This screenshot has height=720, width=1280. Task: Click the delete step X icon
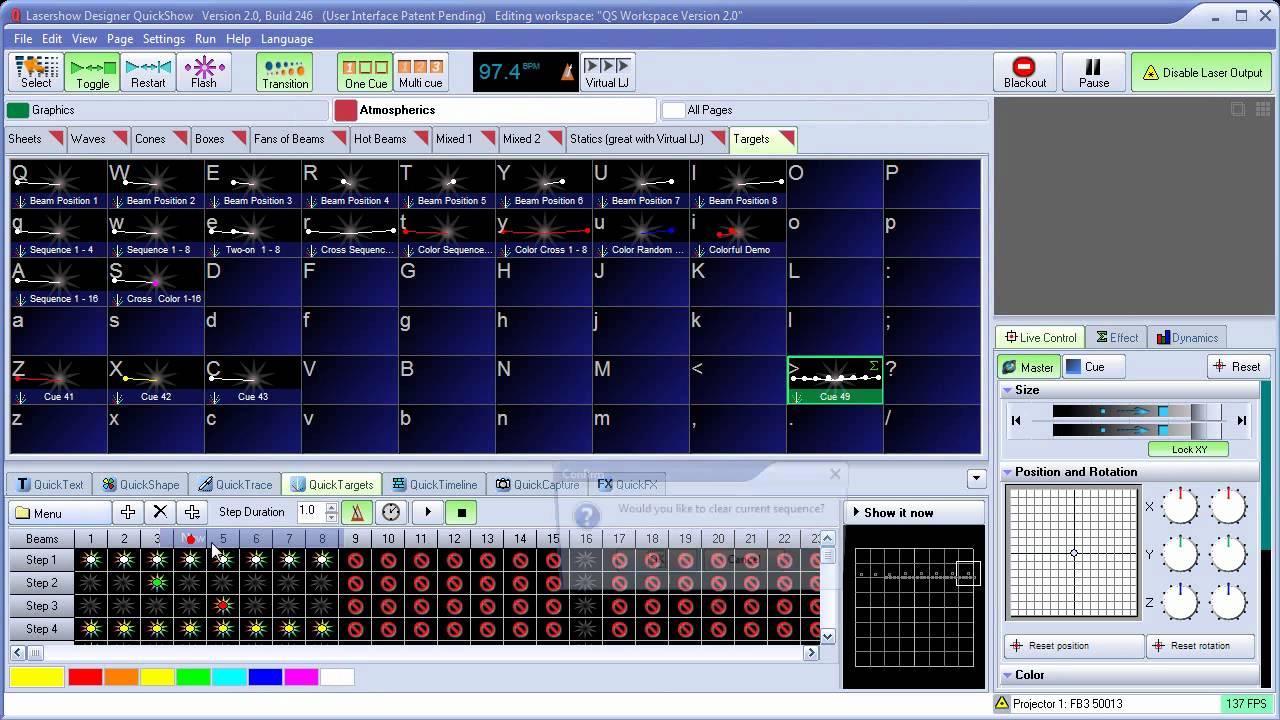[x=160, y=512]
